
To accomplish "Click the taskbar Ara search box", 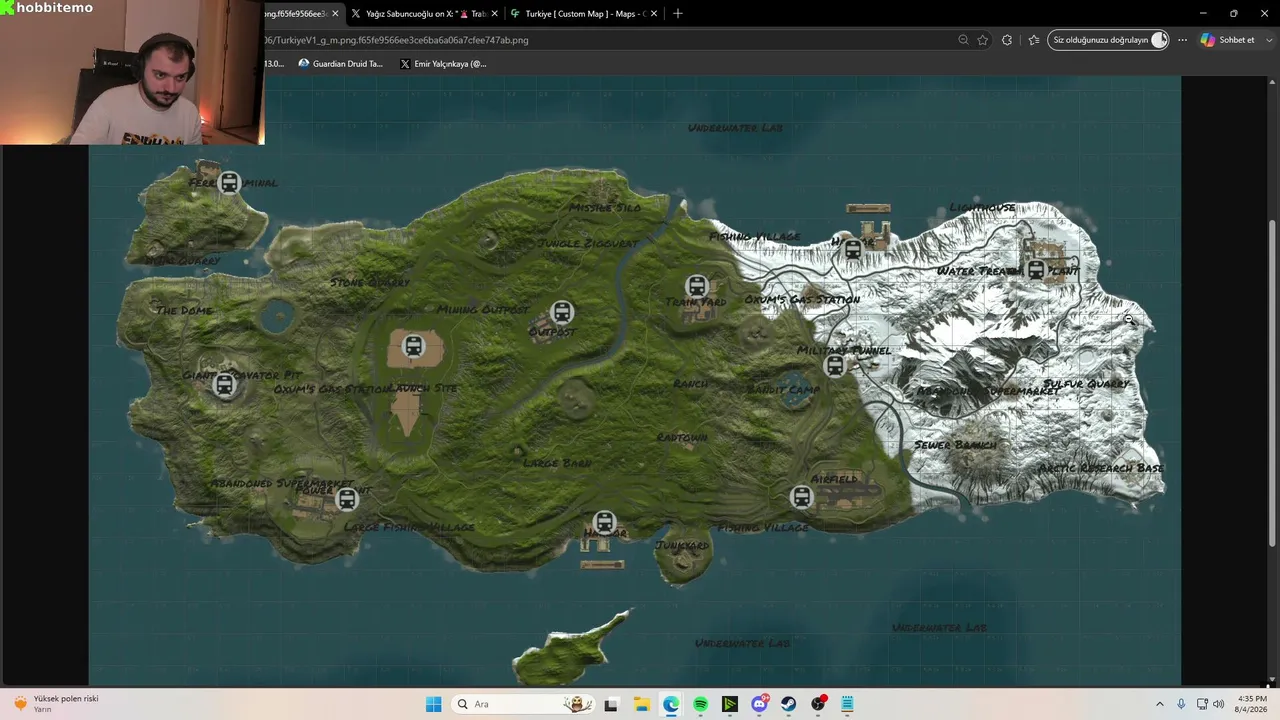I will (522, 704).
